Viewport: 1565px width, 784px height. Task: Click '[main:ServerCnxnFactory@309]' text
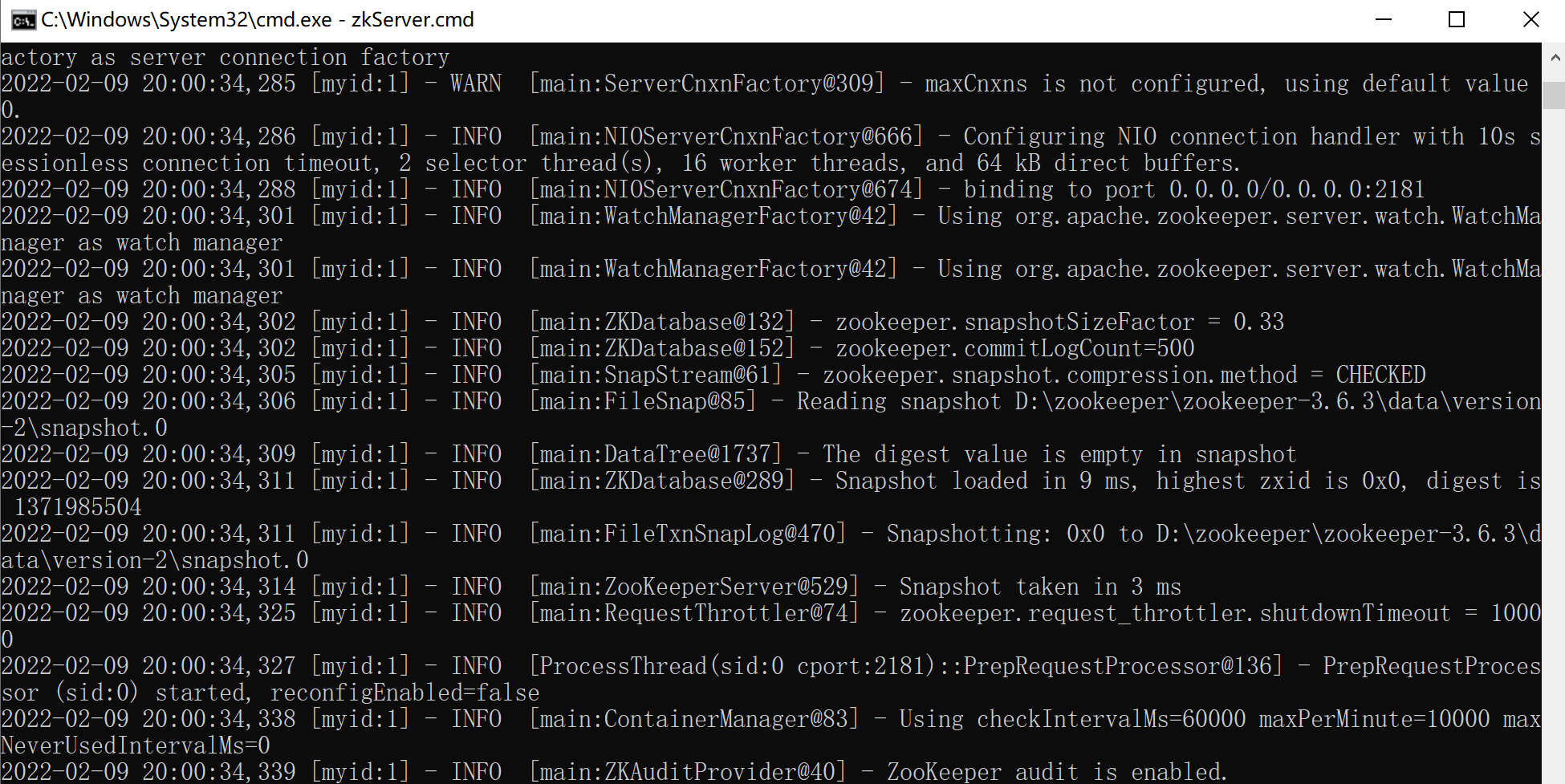click(x=707, y=83)
